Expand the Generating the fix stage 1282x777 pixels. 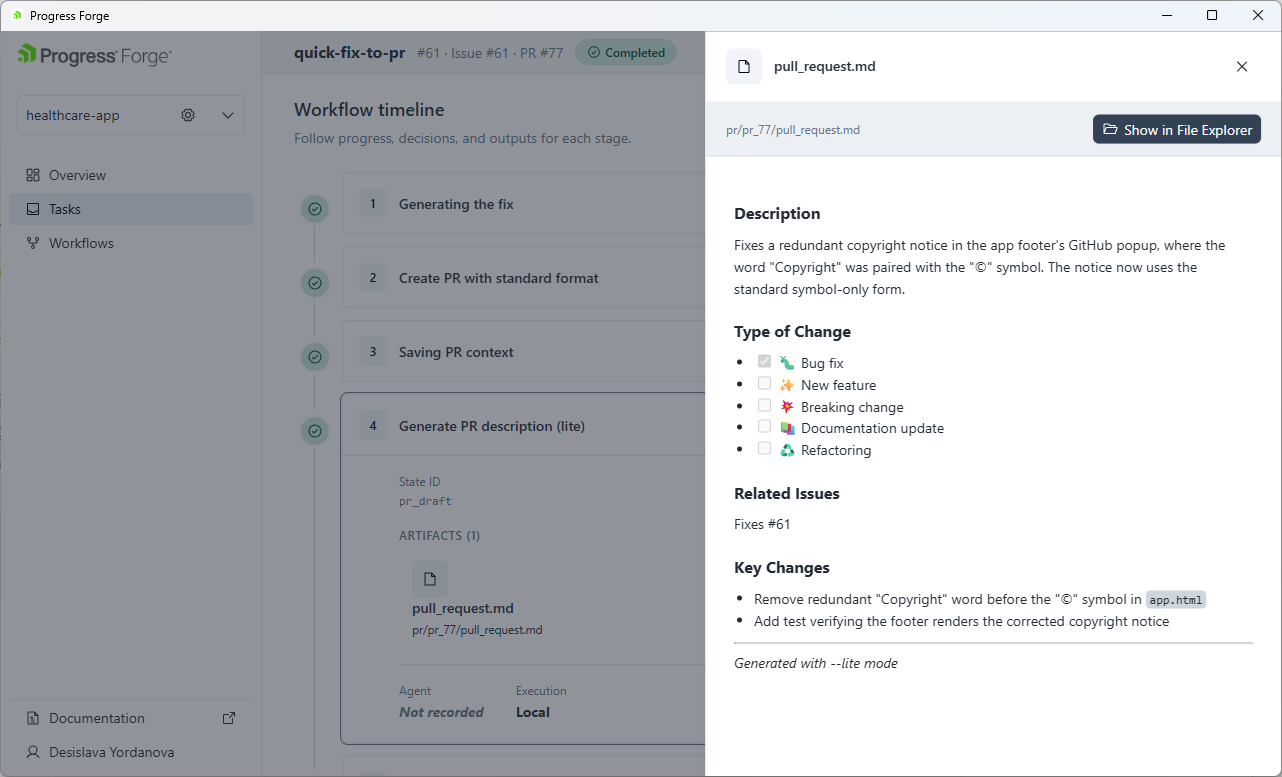(523, 204)
